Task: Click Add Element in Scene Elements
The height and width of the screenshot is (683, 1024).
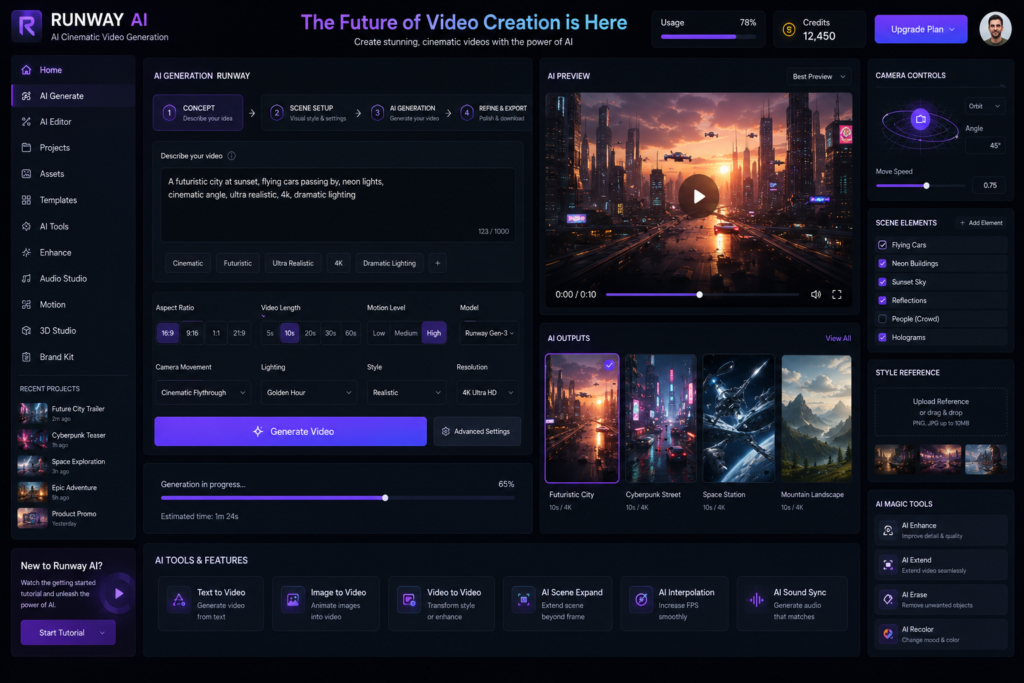Action: coord(981,223)
